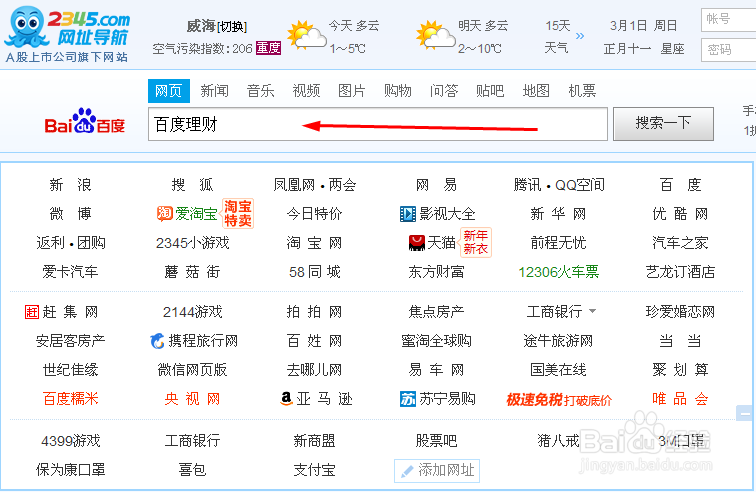This screenshot has width=756, height=492.
Task: Open the 保为康口罩 link
Action: pos(70,470)
